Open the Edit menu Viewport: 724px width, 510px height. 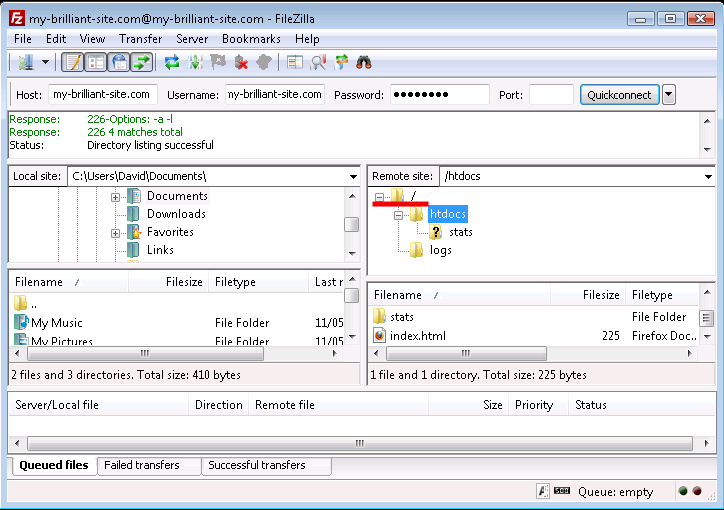click(x=56, y=39)
